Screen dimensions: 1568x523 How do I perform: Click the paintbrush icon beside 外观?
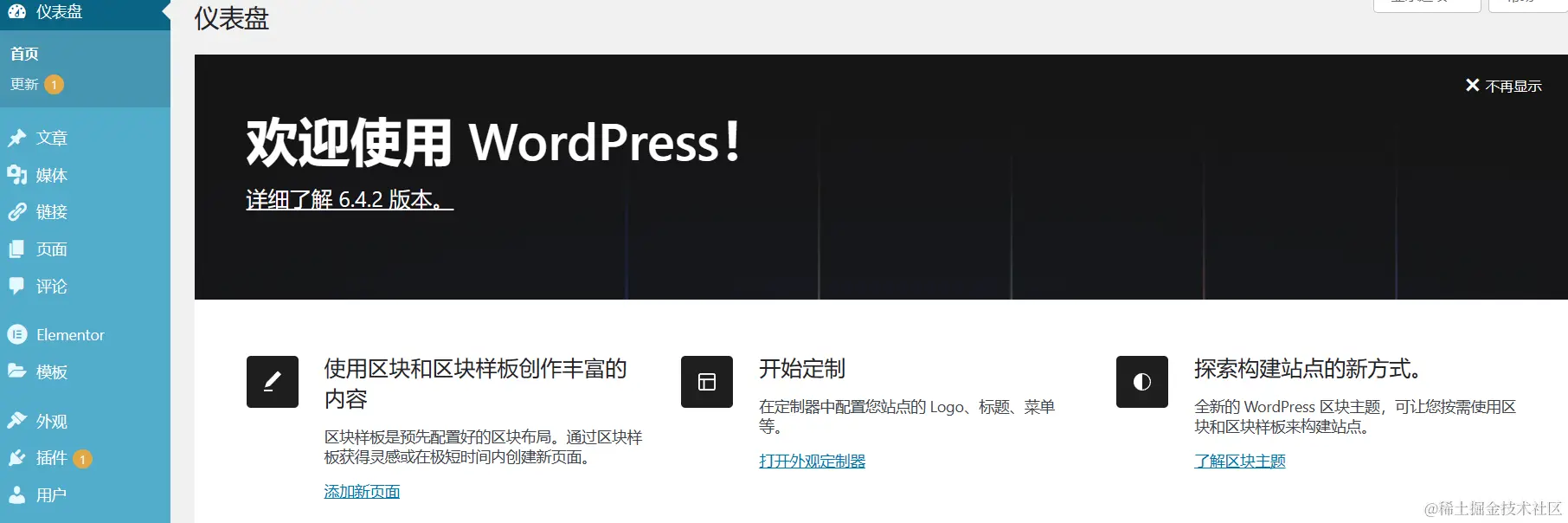(16, 421)
